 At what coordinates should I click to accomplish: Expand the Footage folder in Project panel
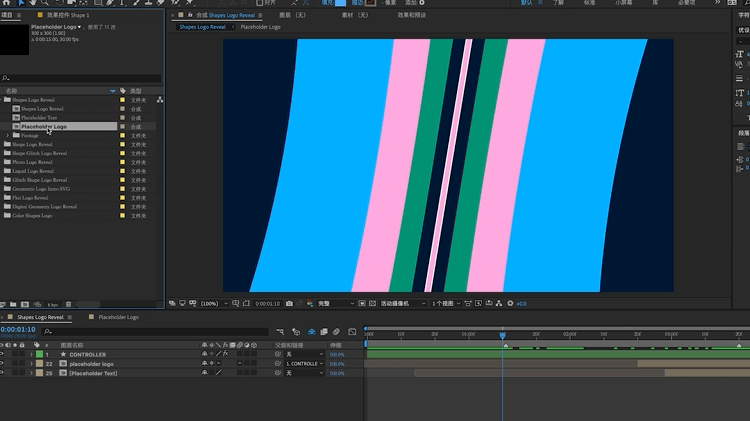[x=8, y=136]
